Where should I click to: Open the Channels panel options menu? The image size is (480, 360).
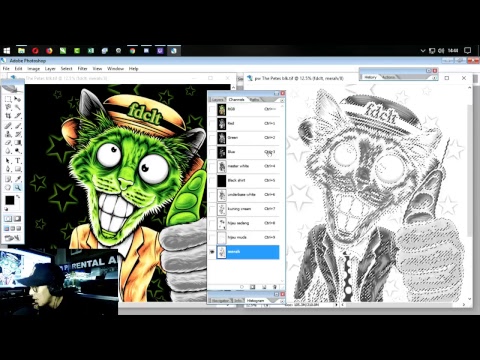pyautogui.click(x=282, y=100)
